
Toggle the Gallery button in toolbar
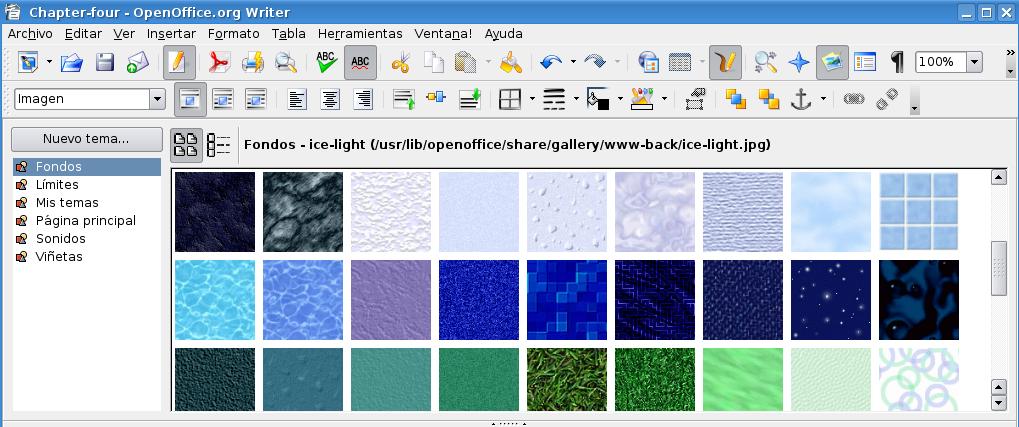click(832, 62)
